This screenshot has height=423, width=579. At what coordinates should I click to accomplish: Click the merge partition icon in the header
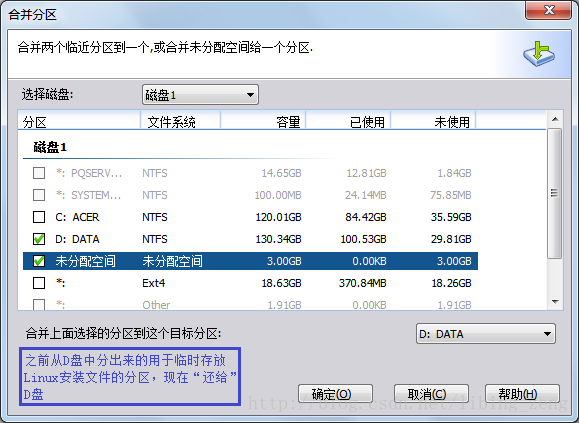[539, 54]
